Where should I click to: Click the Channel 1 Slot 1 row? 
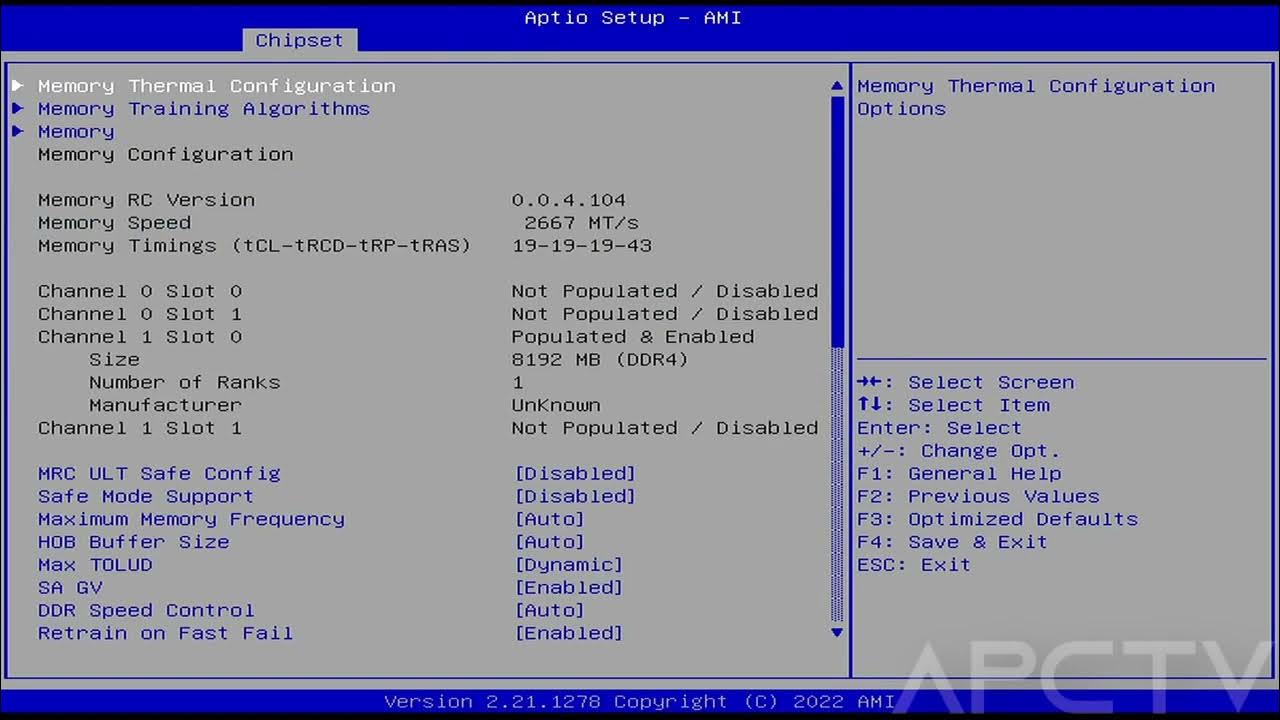428,429
